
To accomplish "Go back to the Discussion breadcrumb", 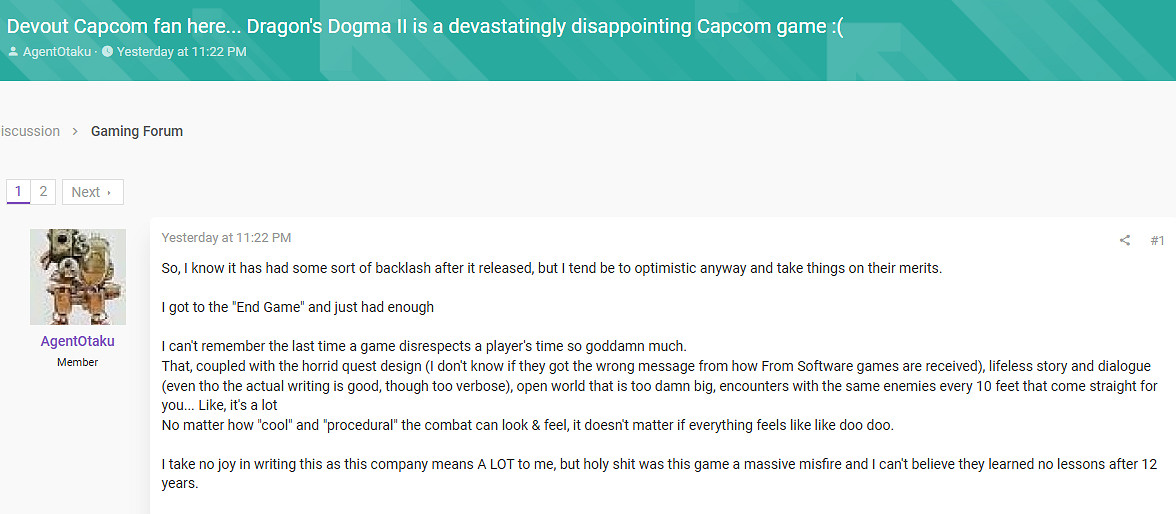I will (30, 131).
